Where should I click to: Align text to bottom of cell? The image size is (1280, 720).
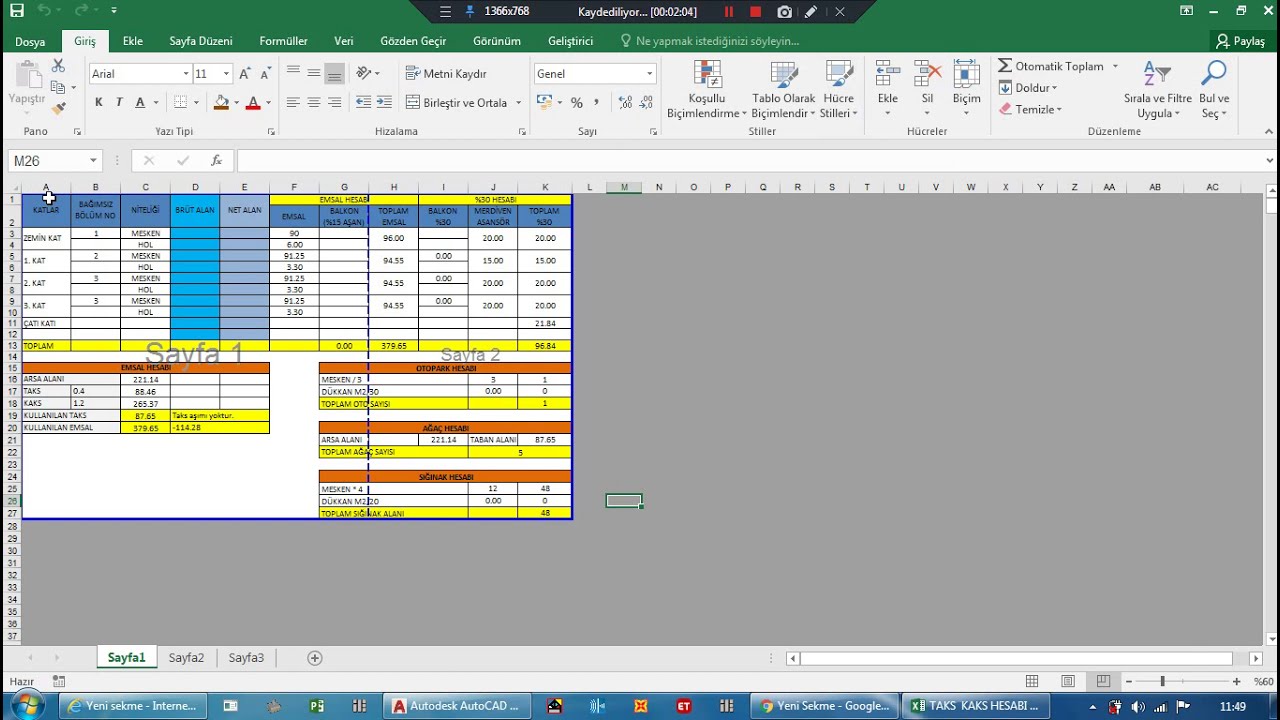(335, 73)
